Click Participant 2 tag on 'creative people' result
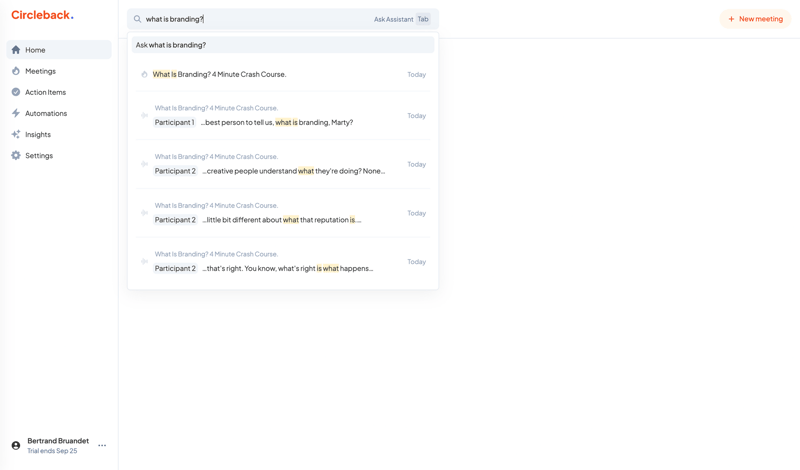The image size is (800, 470). (175, 171)
